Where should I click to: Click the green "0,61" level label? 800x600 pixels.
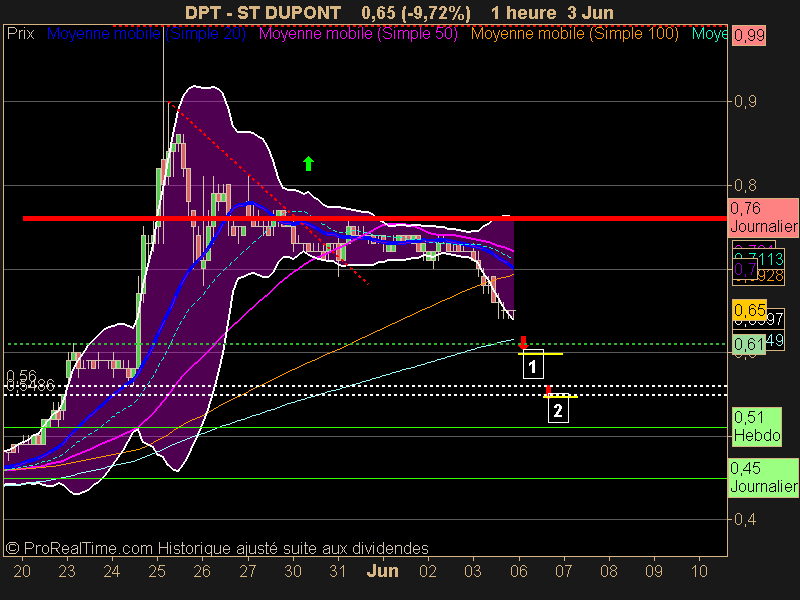[x=749, y=345]
